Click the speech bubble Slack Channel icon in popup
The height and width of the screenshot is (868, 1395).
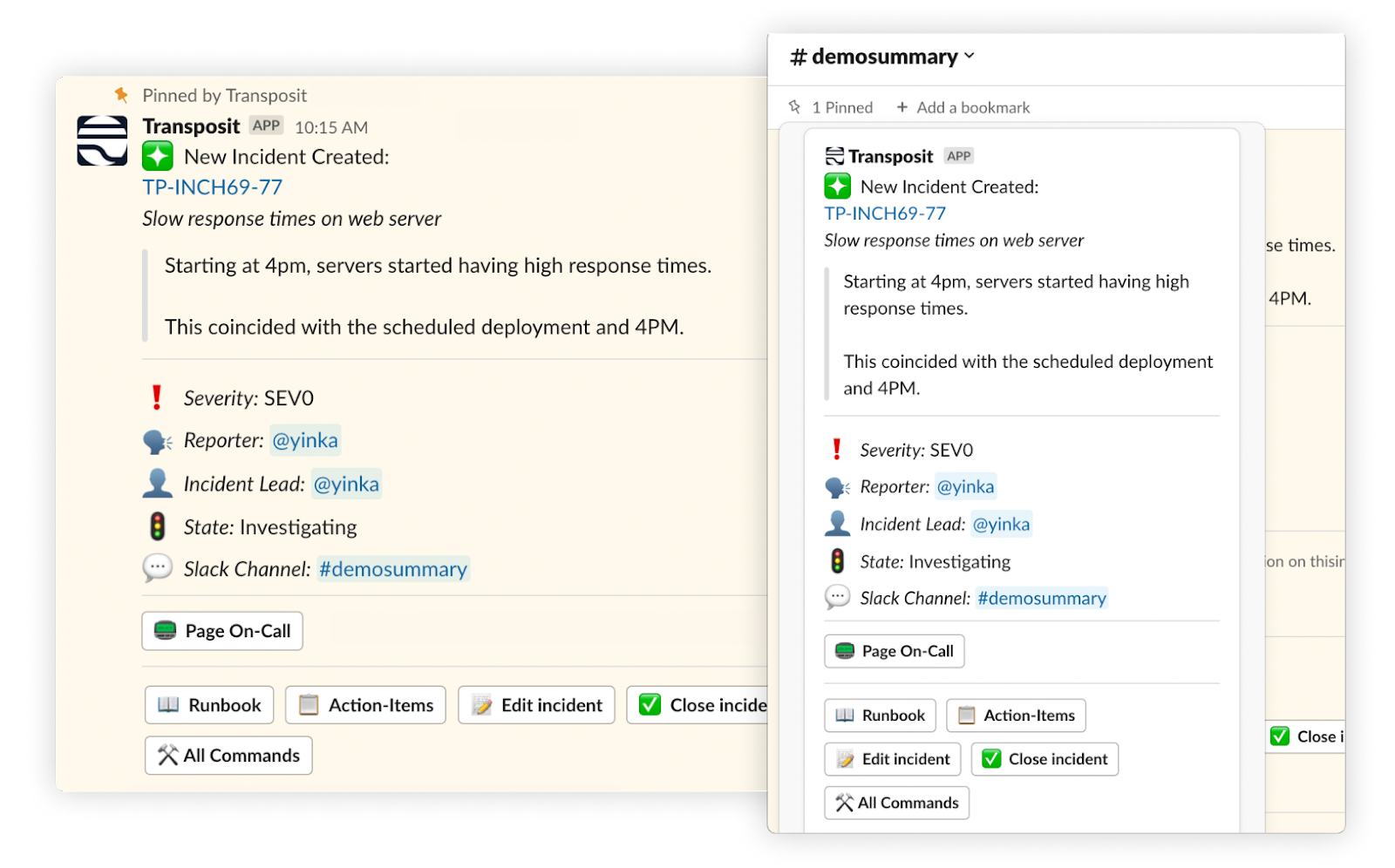click(837, 597)
